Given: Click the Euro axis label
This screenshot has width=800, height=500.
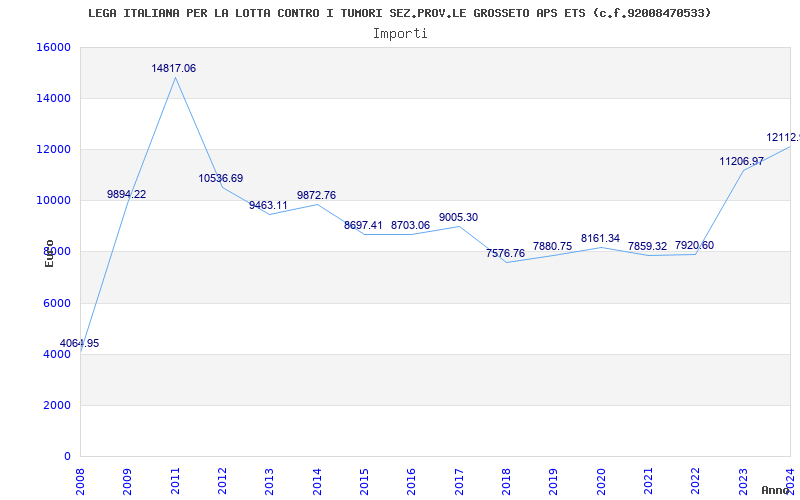Looking at the screenshot, I should (x=49, y=254).
